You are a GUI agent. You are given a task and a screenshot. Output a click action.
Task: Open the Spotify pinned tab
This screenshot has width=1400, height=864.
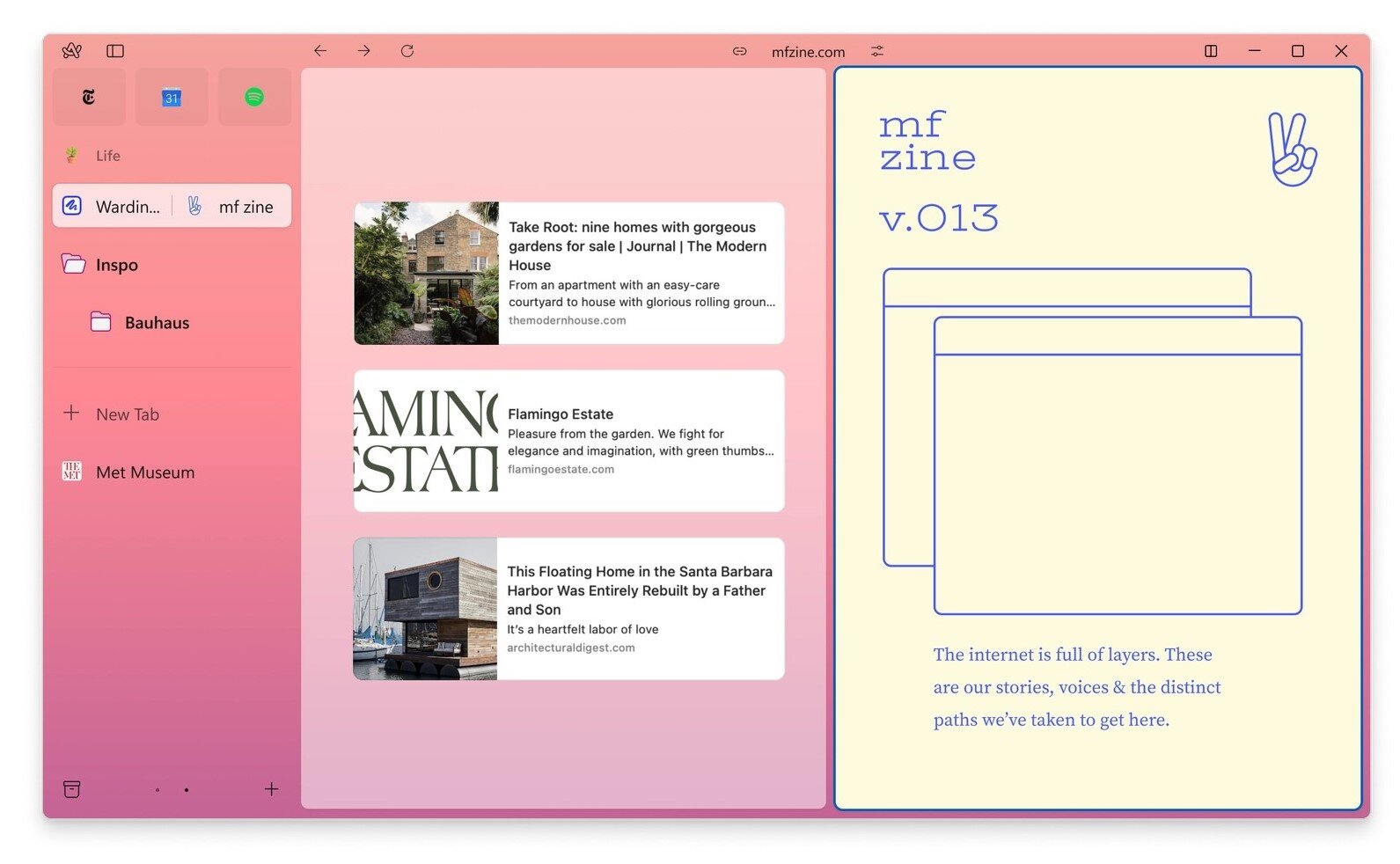[x=254, y=97]
